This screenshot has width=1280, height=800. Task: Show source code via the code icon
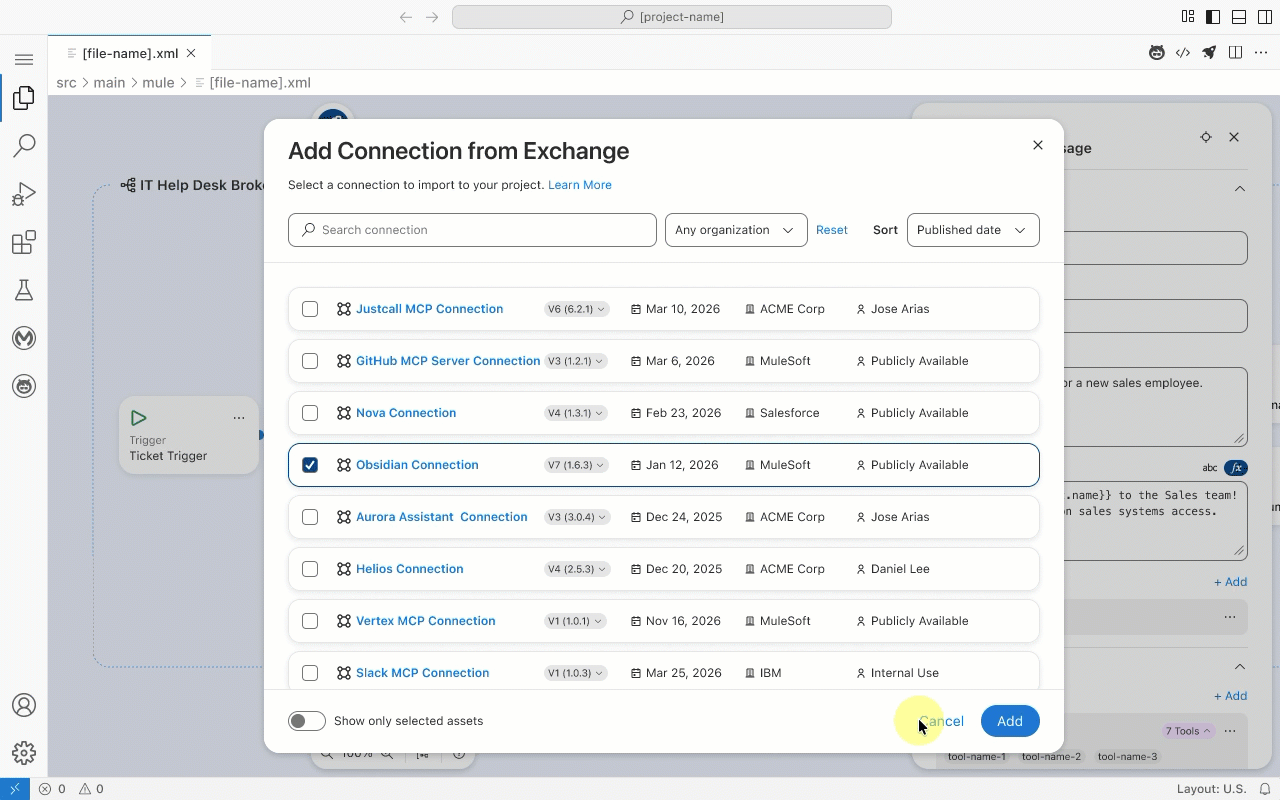click(1183, 53)
